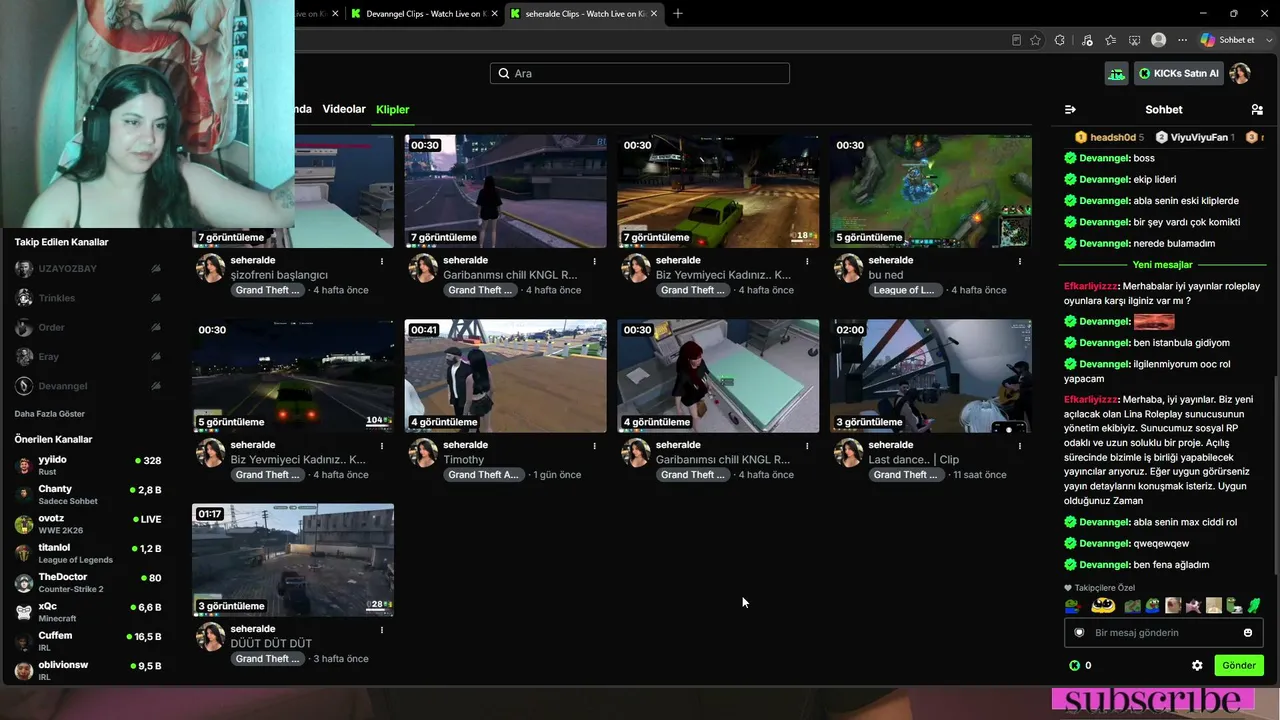1280x720 pixels.
Task: Open yyiido recommended channel
Action: 88,465
